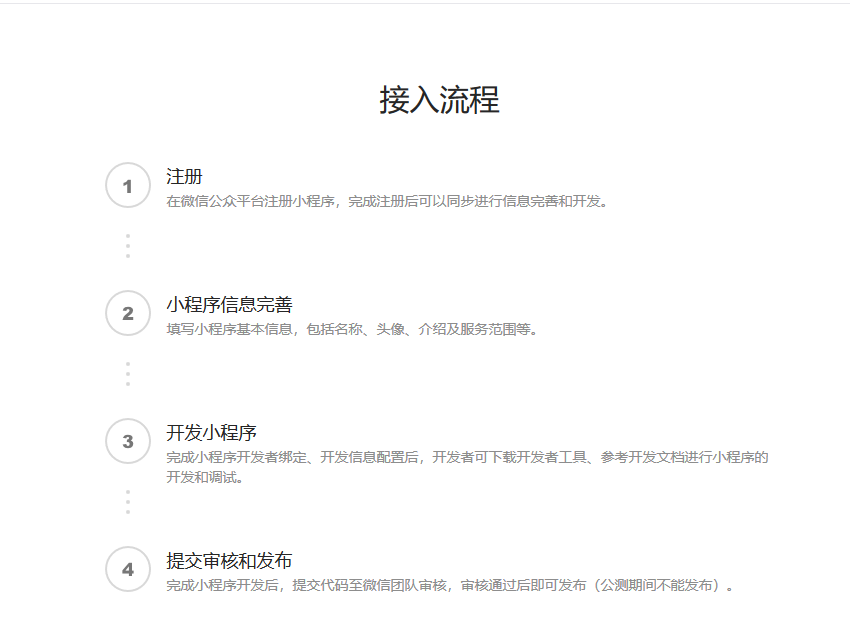Click the dotted connector between steps 2 and 3
The height and width of the screenshot is (627, 850).
[x=127, y=374]
